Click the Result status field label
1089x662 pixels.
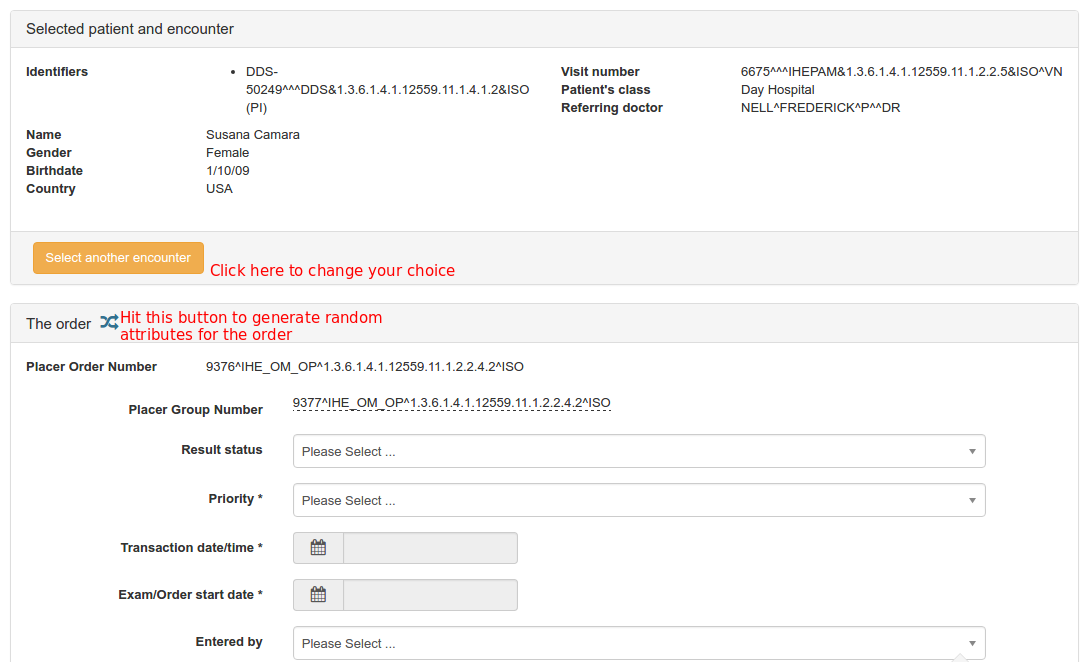pyautogui.click(x=222, y=450)
